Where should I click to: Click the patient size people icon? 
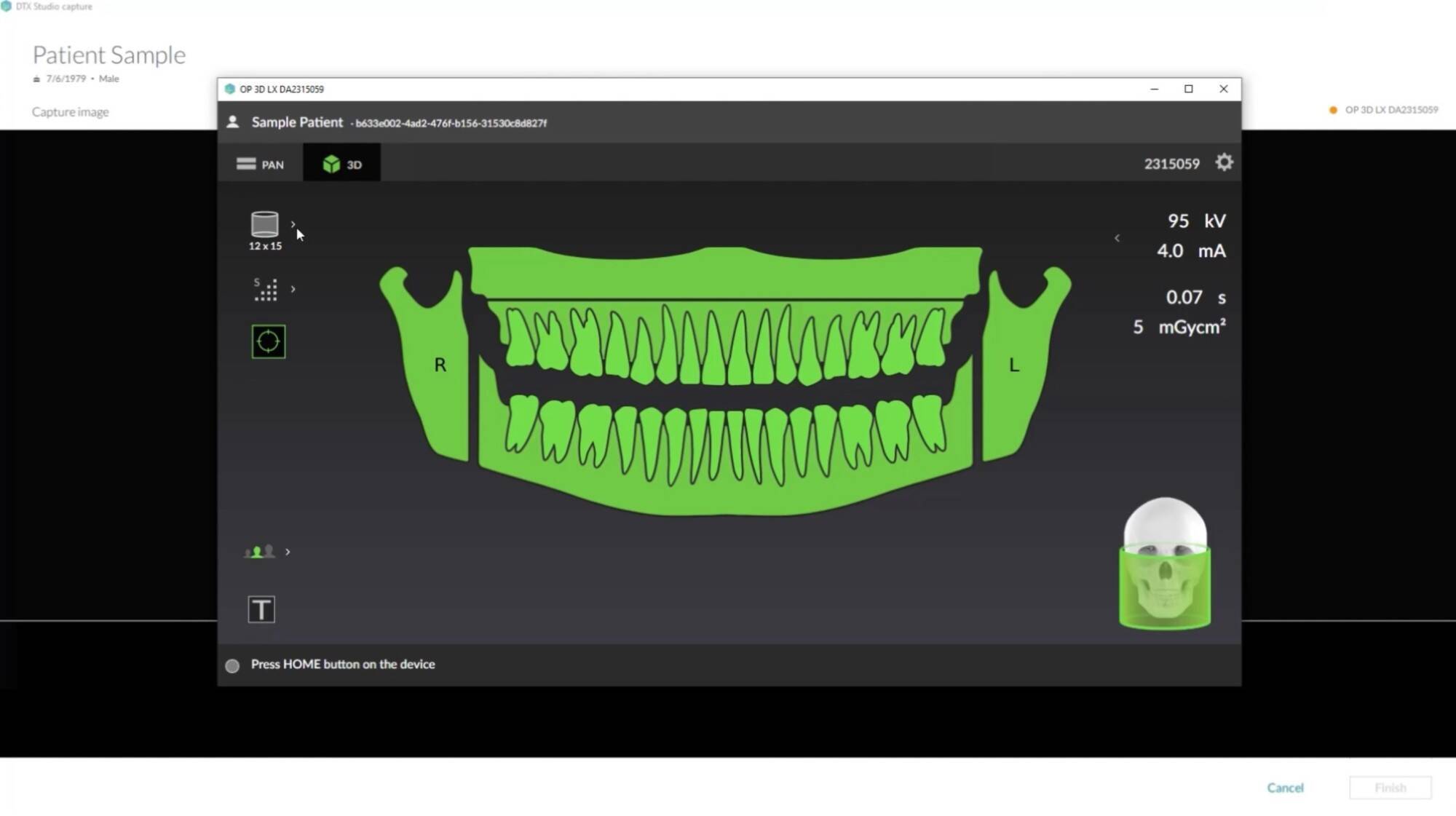[x=260, y=552]
